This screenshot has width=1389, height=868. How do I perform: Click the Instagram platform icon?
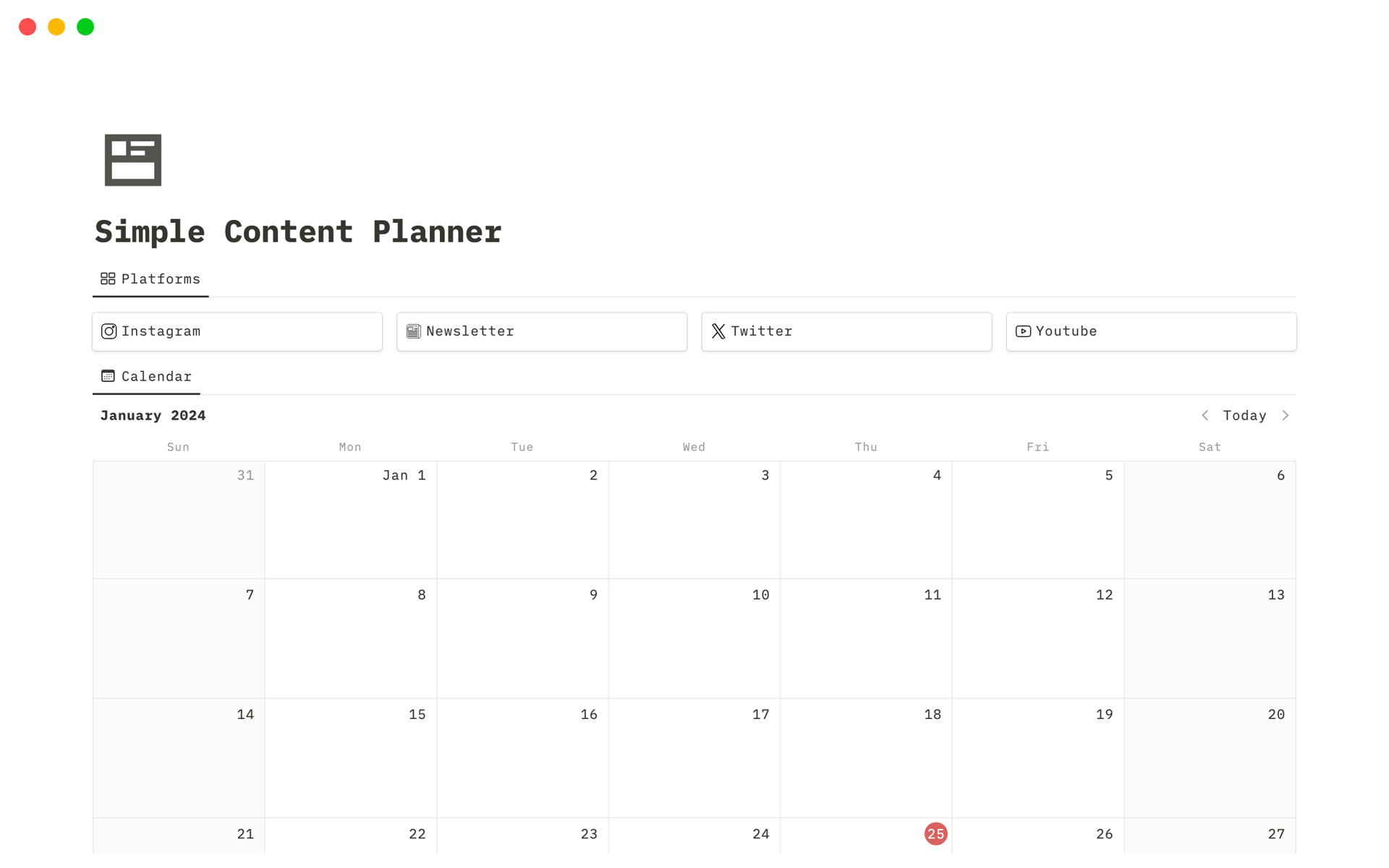click(110, 331)
